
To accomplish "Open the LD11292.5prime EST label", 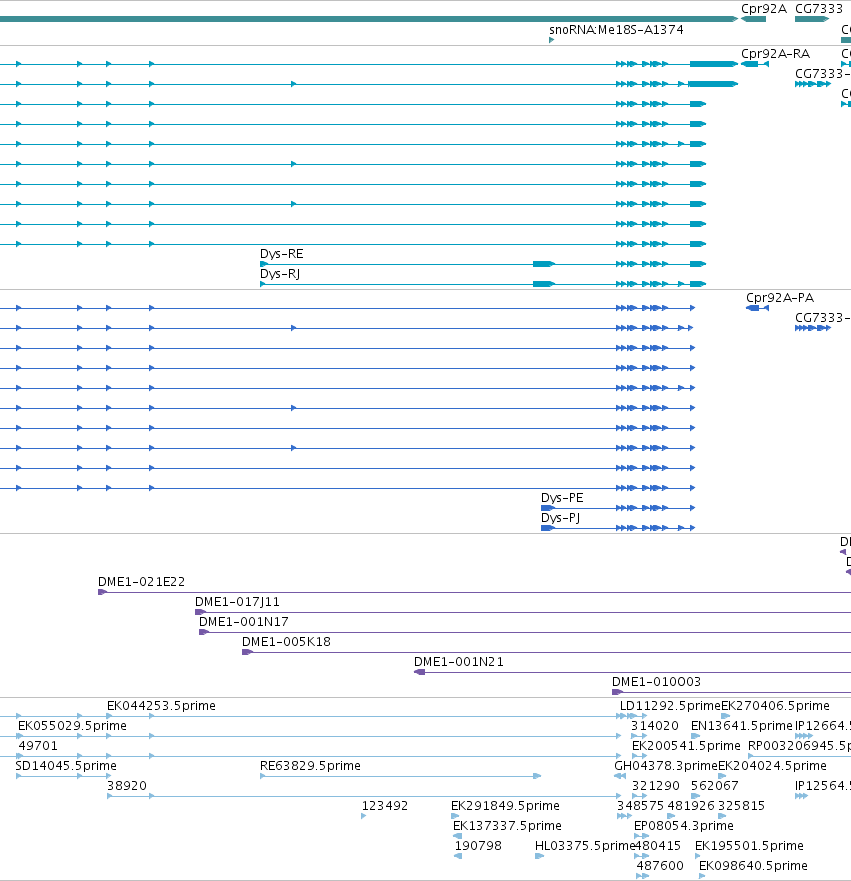I will (x=670, y=706).
